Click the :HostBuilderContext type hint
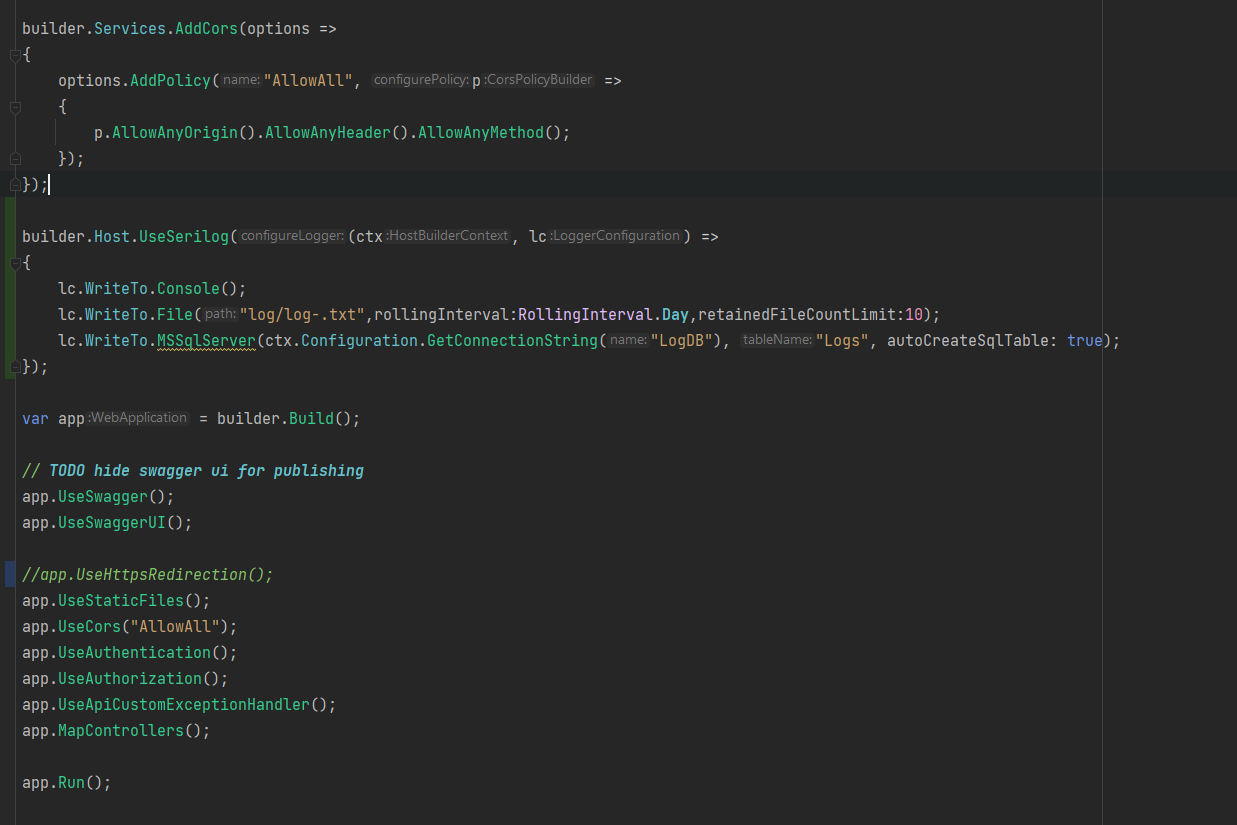This screenshot has height=825, width=1237. pos(446,236)
